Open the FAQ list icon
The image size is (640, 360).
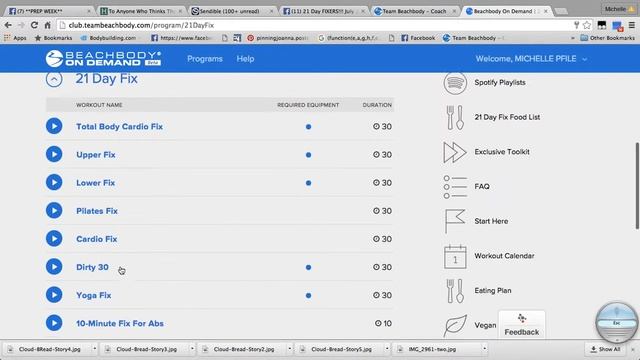455,187
